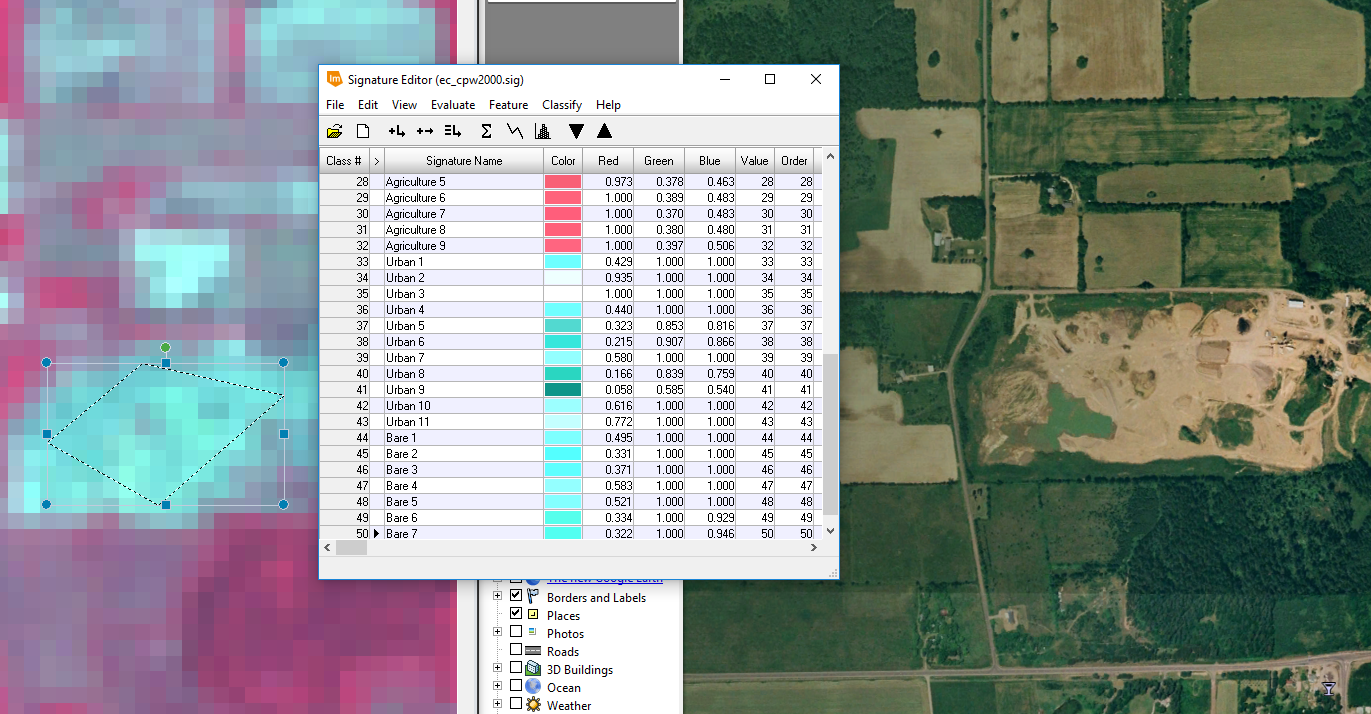Replace current signature using arrow icon
Screen dimensions: 1371x714
424,130
